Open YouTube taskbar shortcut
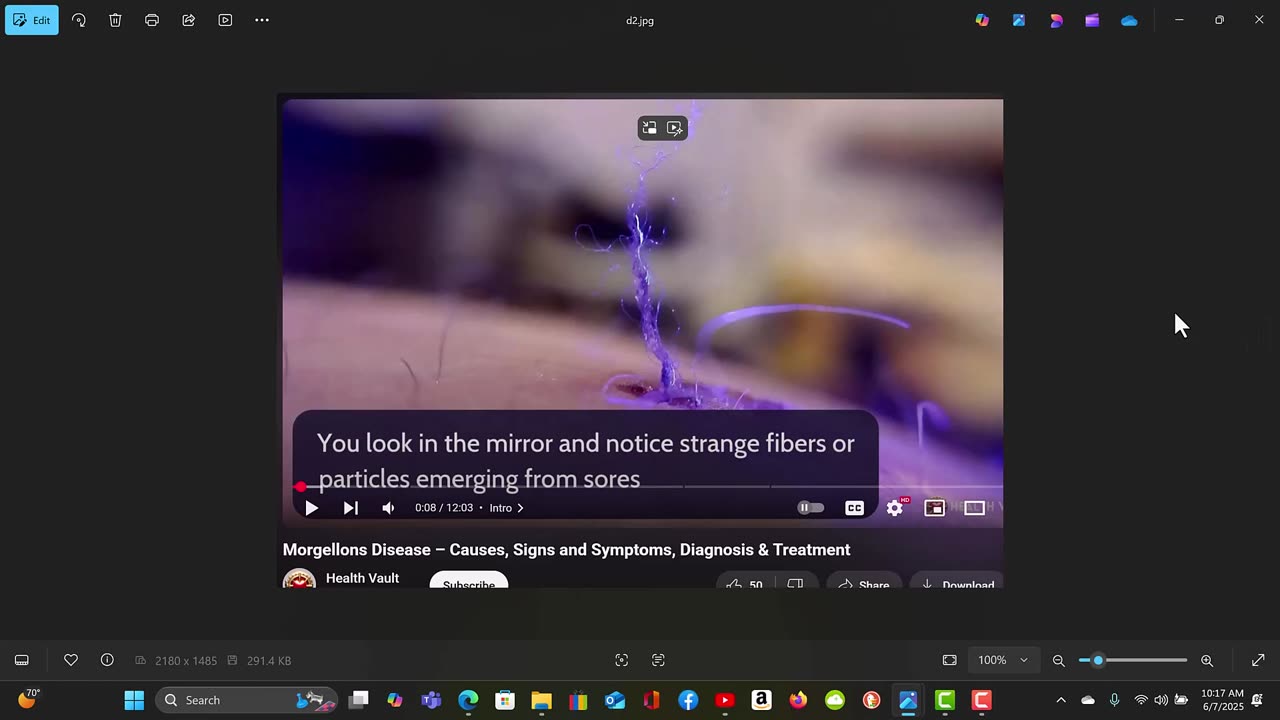Screen dimensions: 1280x720 click(725, 700)
